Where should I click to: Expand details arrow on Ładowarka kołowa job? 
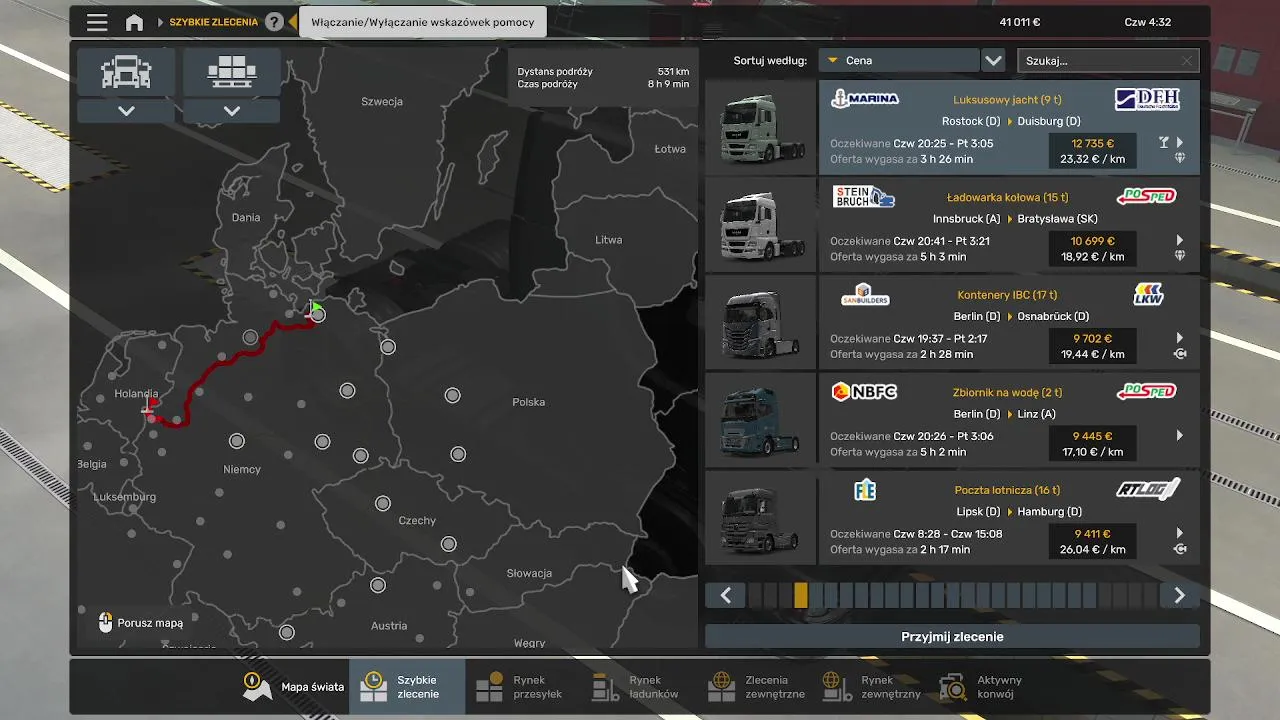click(1180, 240)
